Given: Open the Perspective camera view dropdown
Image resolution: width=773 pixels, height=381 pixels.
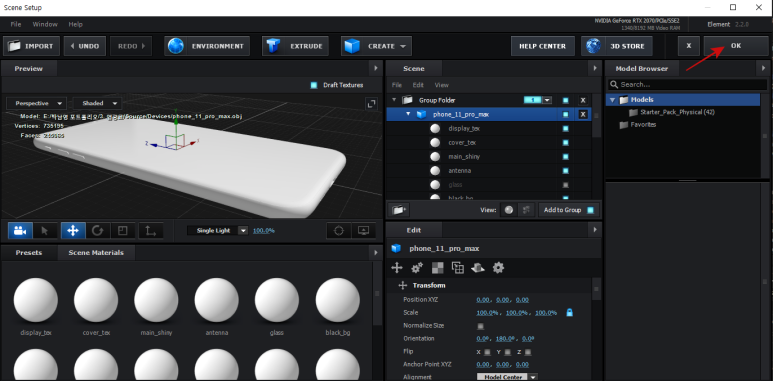Looking at the screenshot, I should (x=36, y=104).
